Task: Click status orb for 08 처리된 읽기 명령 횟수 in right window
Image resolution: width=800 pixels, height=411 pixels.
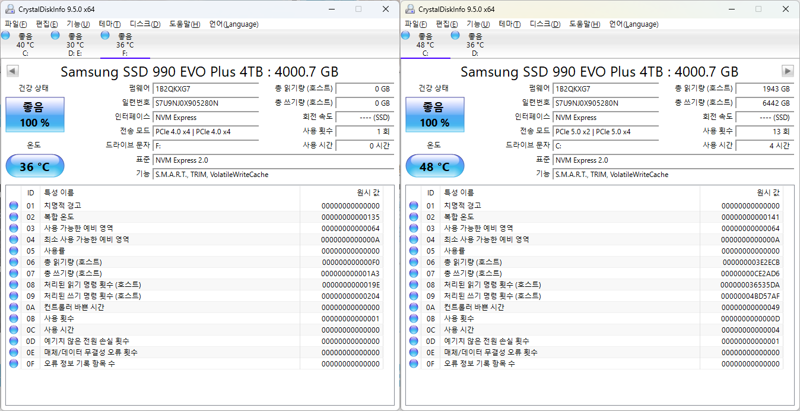Action: coord(413,285)
